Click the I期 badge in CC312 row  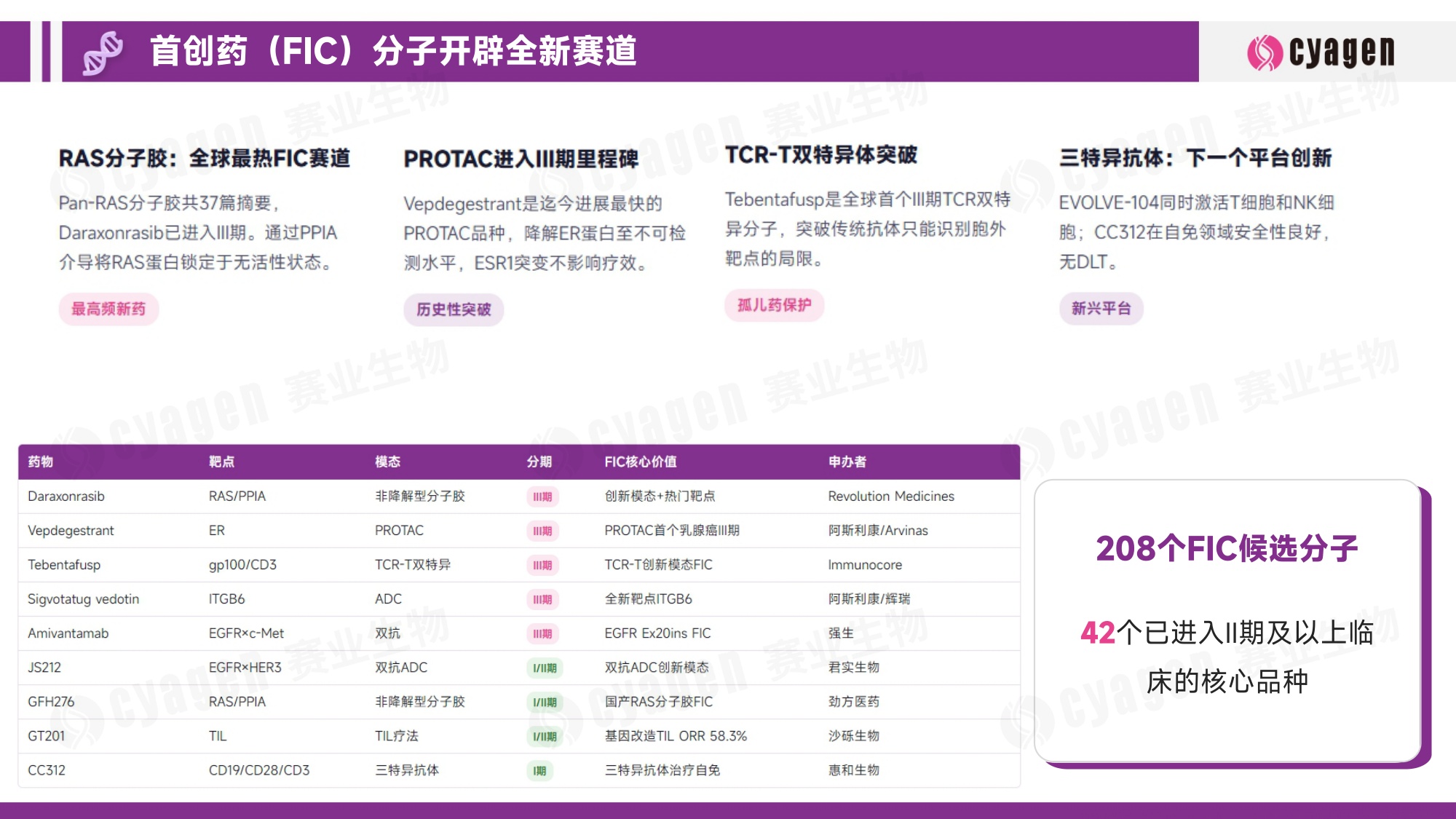point(539,771)
